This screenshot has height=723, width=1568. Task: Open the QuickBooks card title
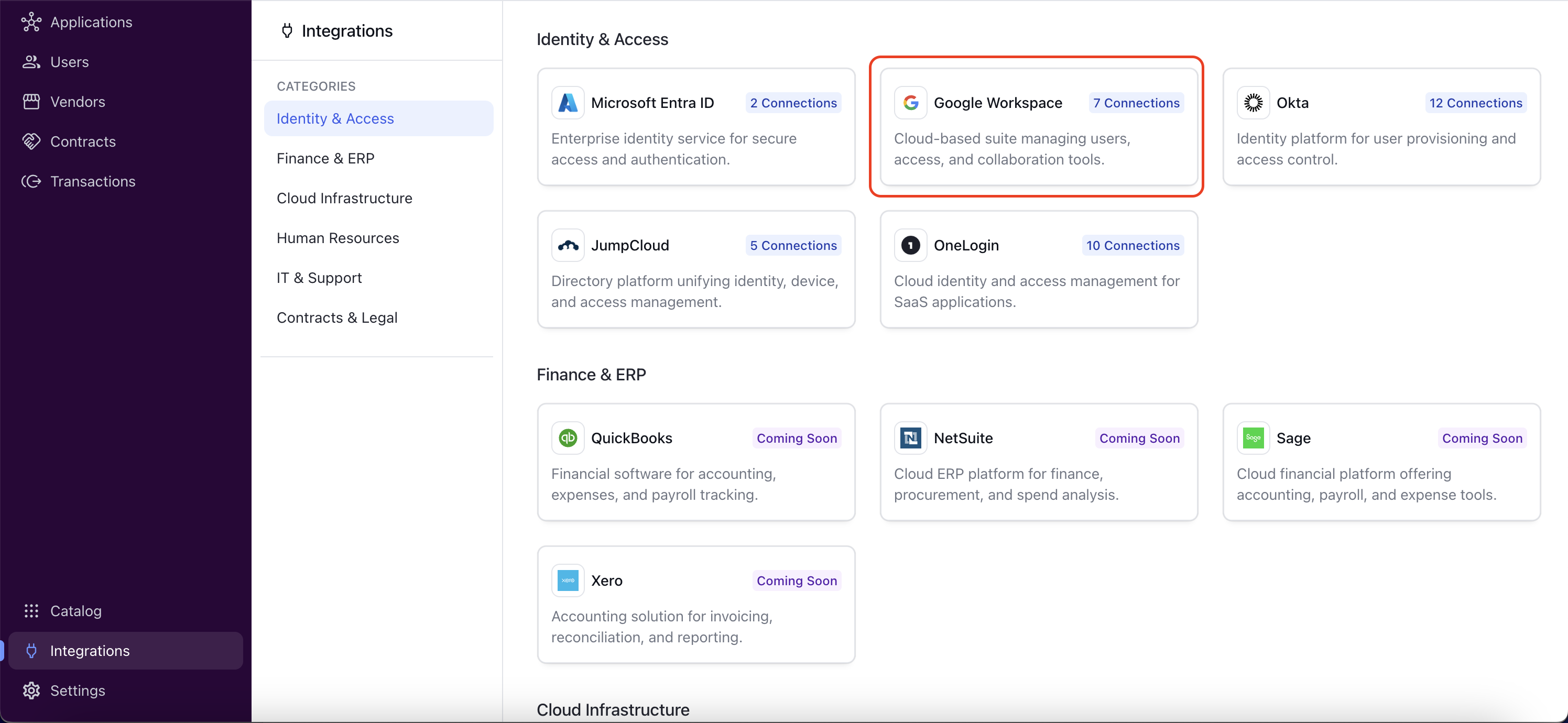click(x=631, y=438)
